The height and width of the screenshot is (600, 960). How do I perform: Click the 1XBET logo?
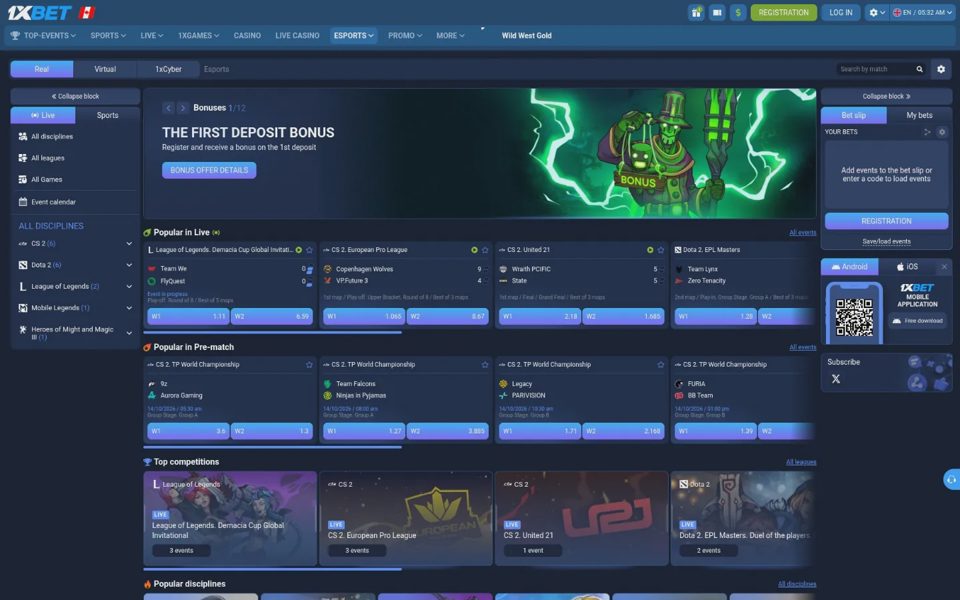point(39,12)
